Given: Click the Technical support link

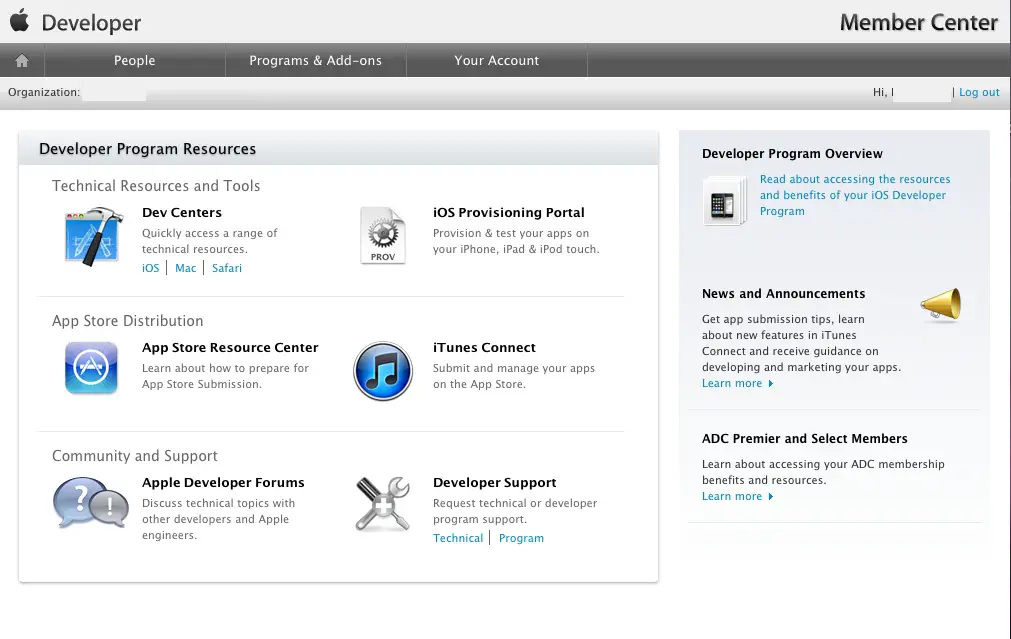Looking at the screenshot, I should tap(458, 538).
